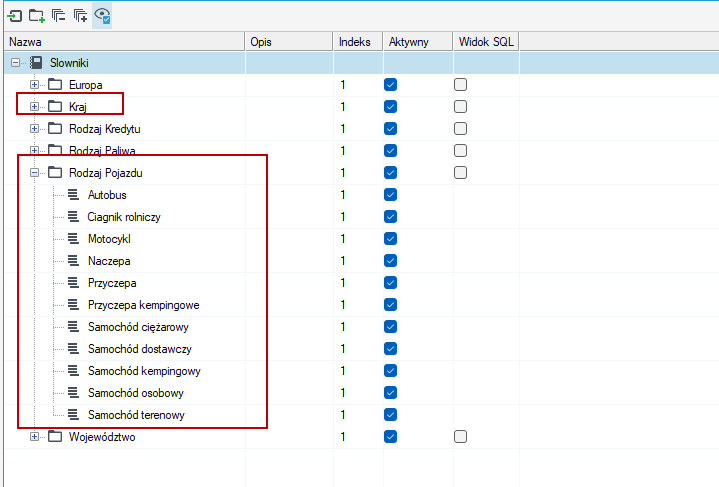Click the Motocykl list item icon
This screenshot has width=719, height=487.
[x=73, y=238]
